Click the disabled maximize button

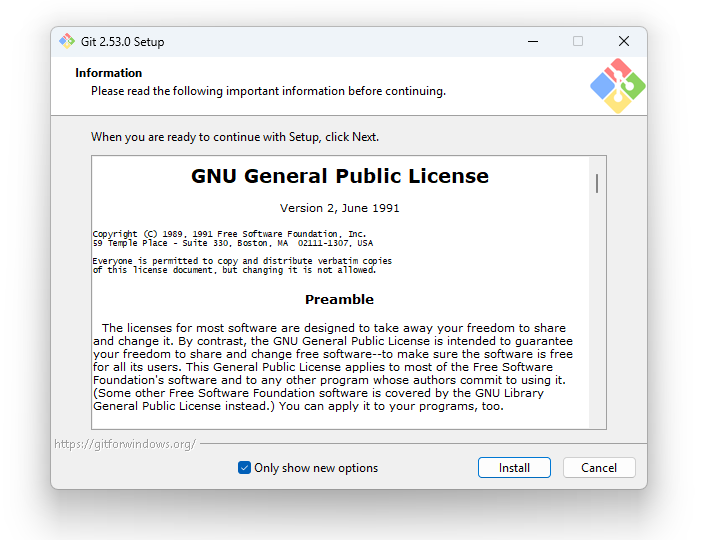point(578,41)
